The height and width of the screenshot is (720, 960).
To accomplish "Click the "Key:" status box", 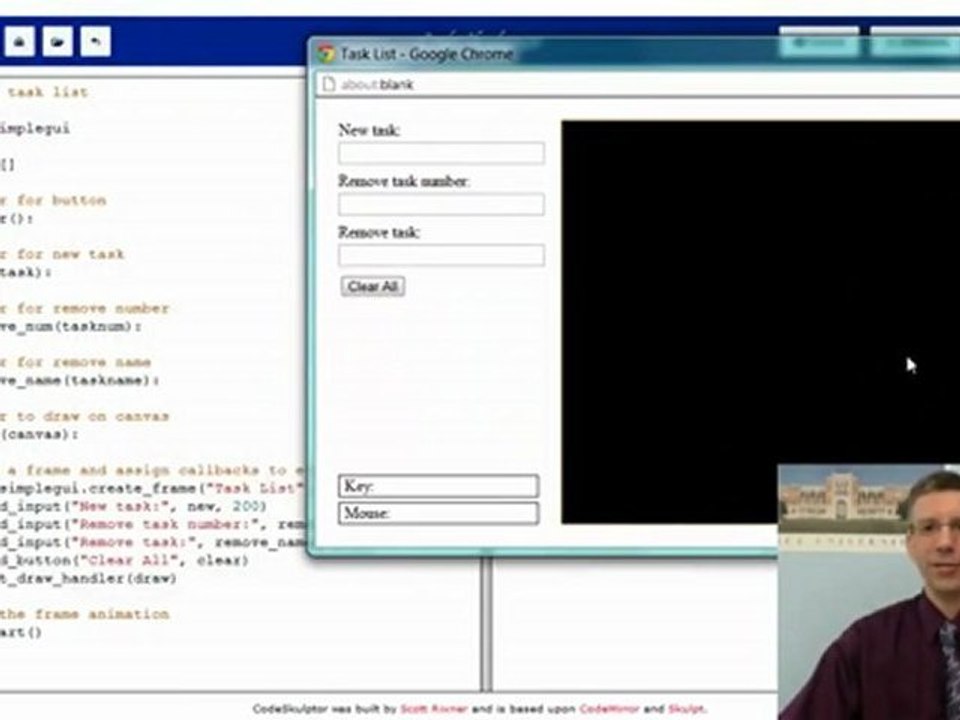I will (438, 486).
